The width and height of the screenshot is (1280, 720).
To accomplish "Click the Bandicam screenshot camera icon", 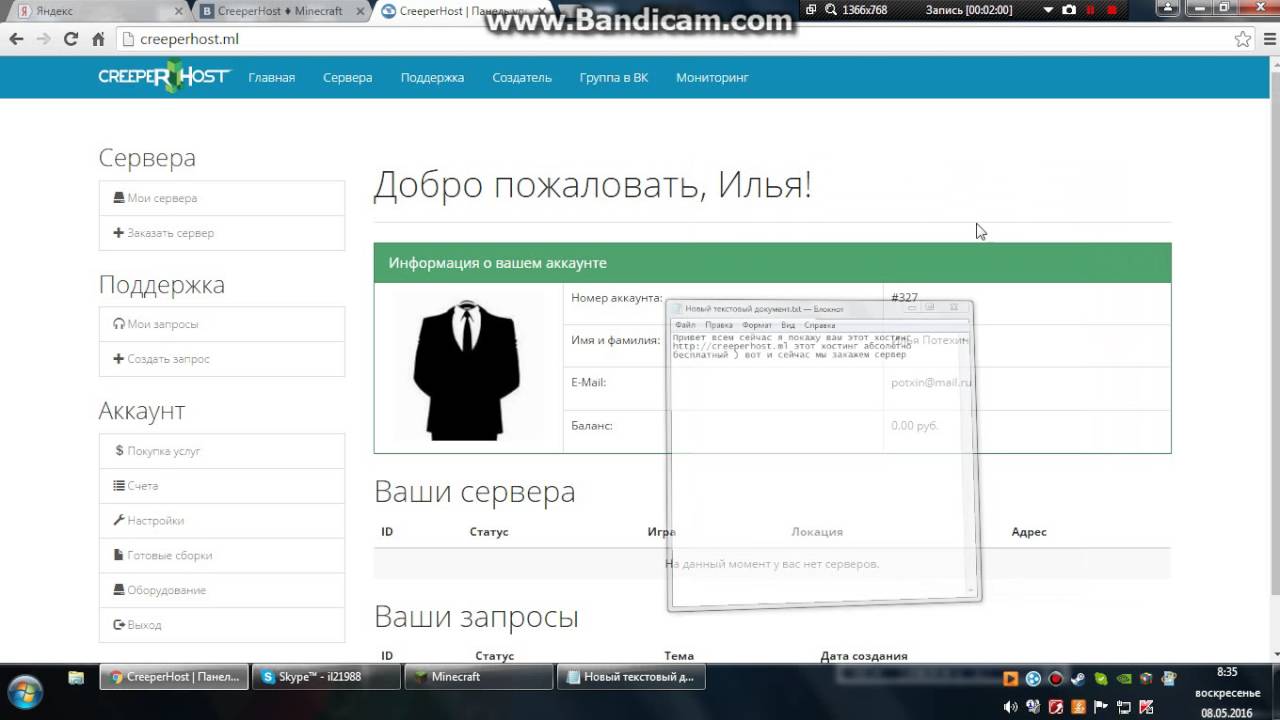I will pyautogui.click(x=1069, y=10).
